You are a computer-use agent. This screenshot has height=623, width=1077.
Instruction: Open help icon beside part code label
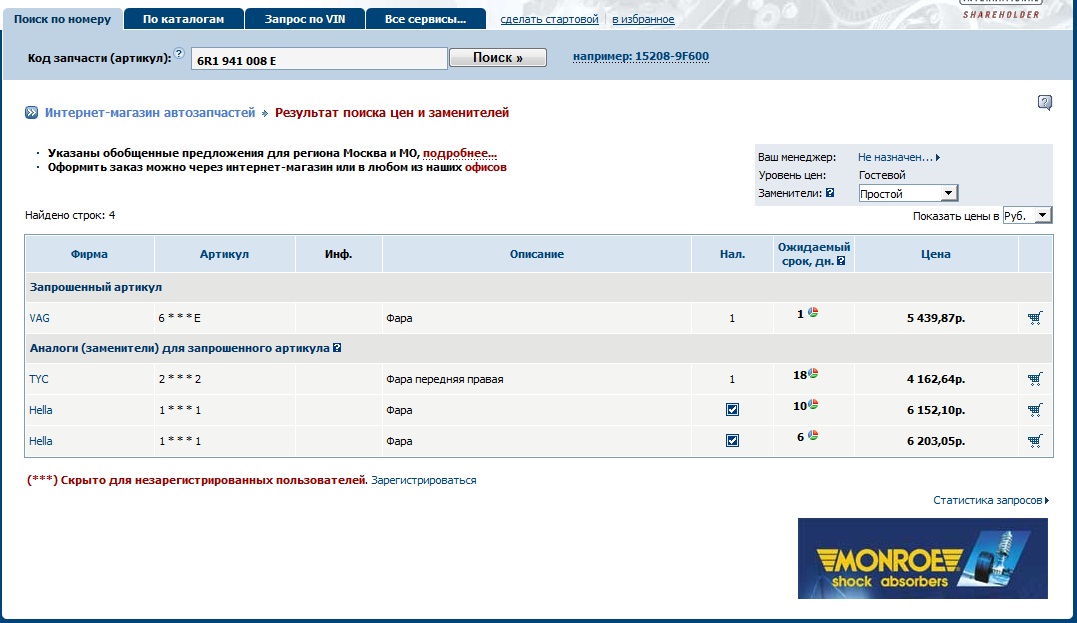tap(179, 54)
